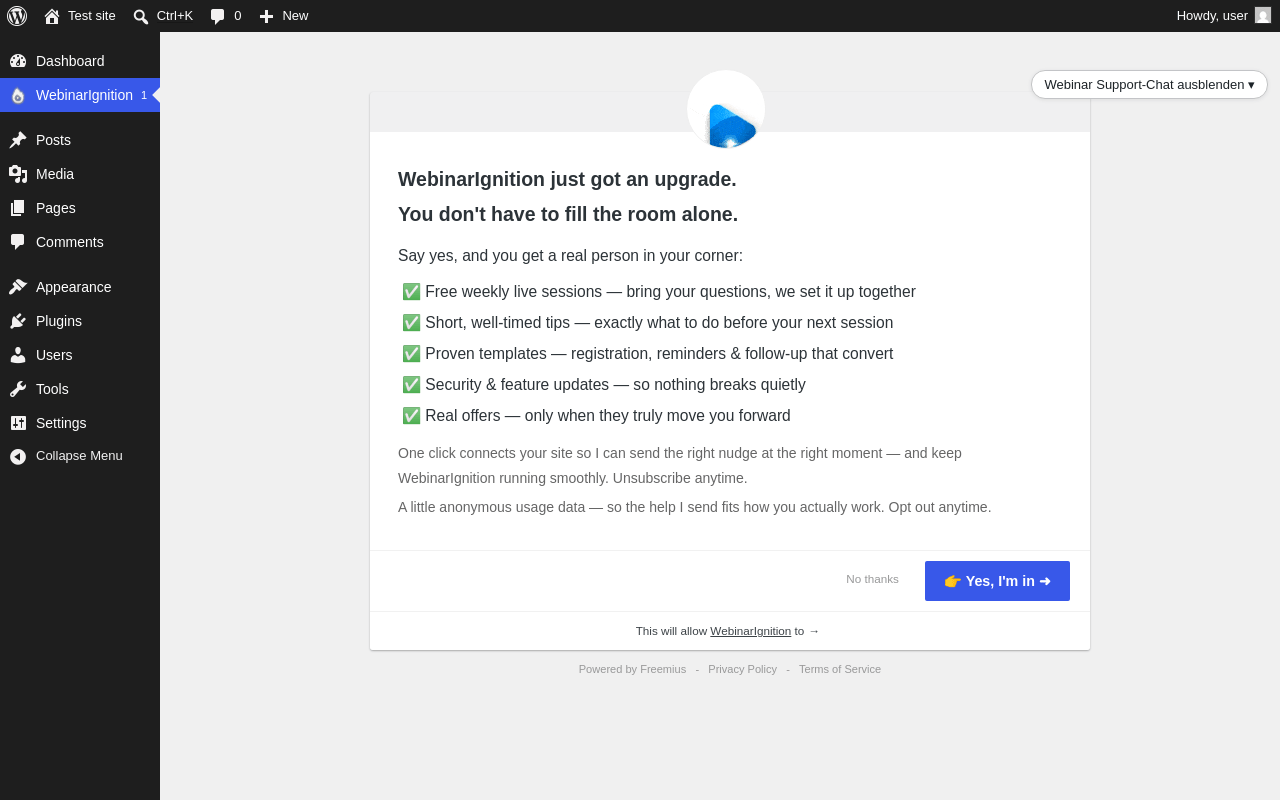Click the Posts pushpin icon
This screenshot has height=800, width=1280.
coord(18,140)
